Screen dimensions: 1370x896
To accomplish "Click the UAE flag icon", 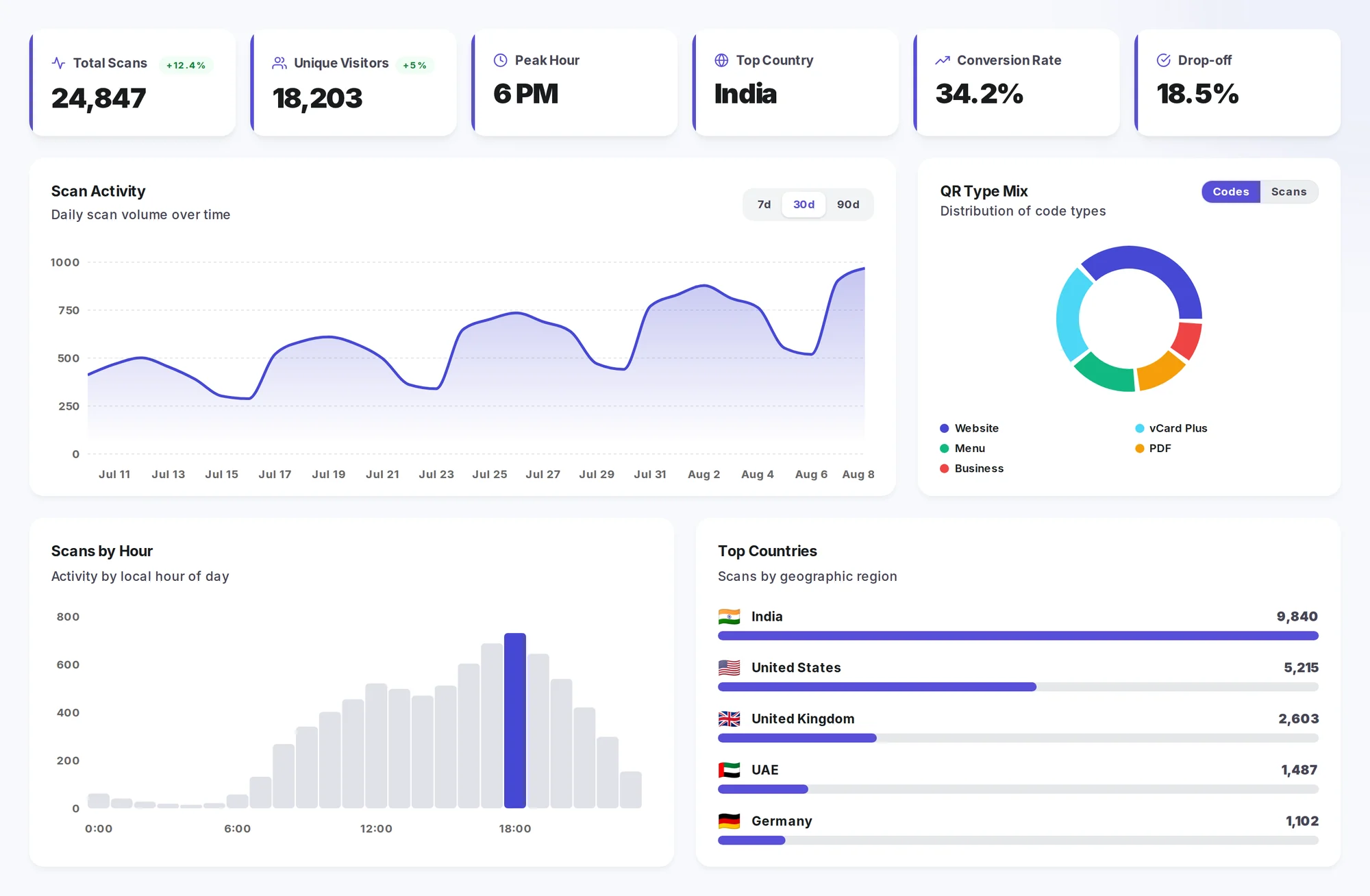I will click(729, 770).
